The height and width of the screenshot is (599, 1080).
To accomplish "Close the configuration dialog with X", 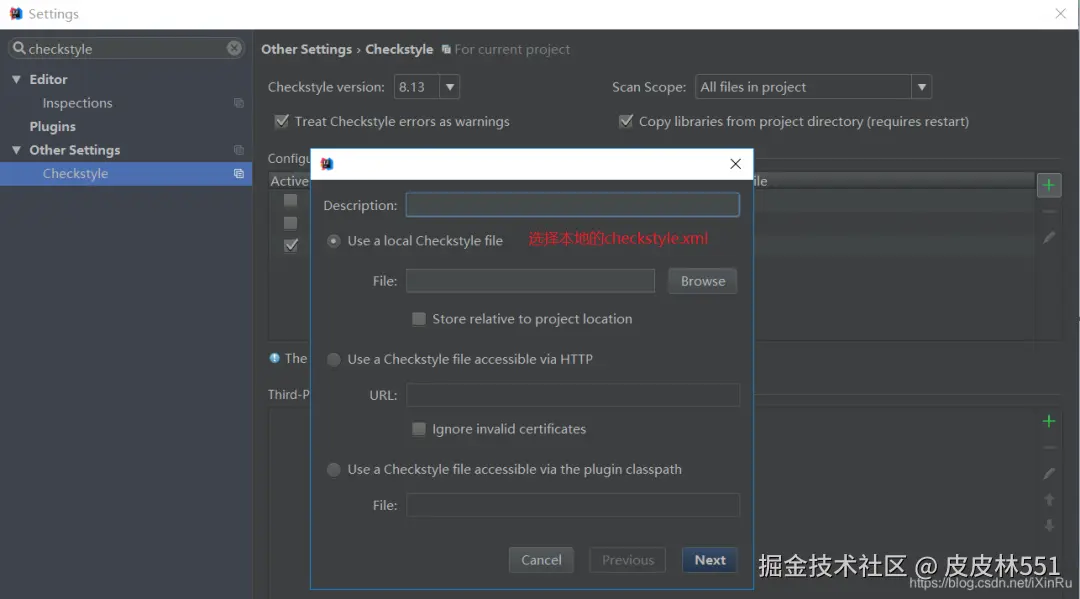I will click(736, 164).
